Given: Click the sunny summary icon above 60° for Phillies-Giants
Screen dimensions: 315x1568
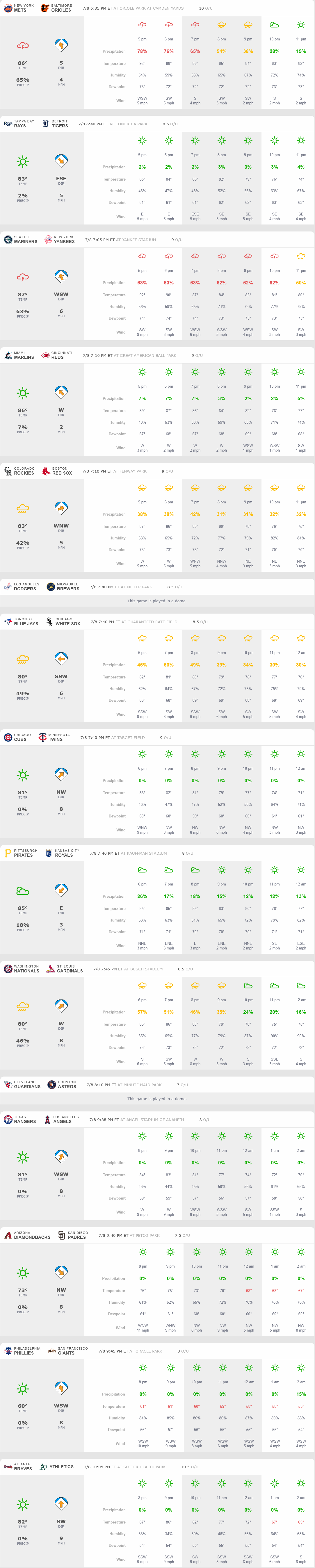Looking at the screenshot, I should point(23,1389).
